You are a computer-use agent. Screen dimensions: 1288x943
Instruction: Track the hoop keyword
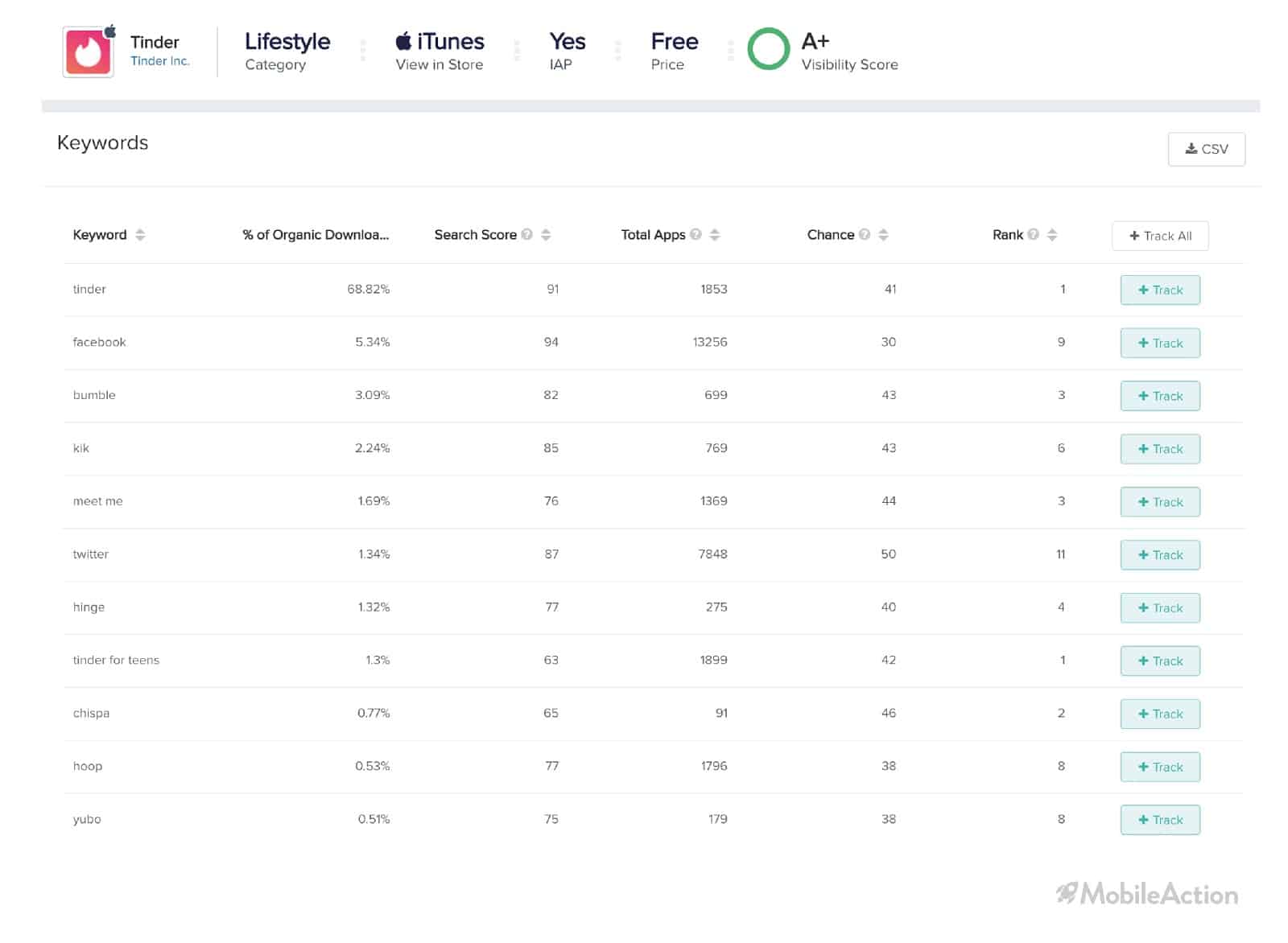1160,767
